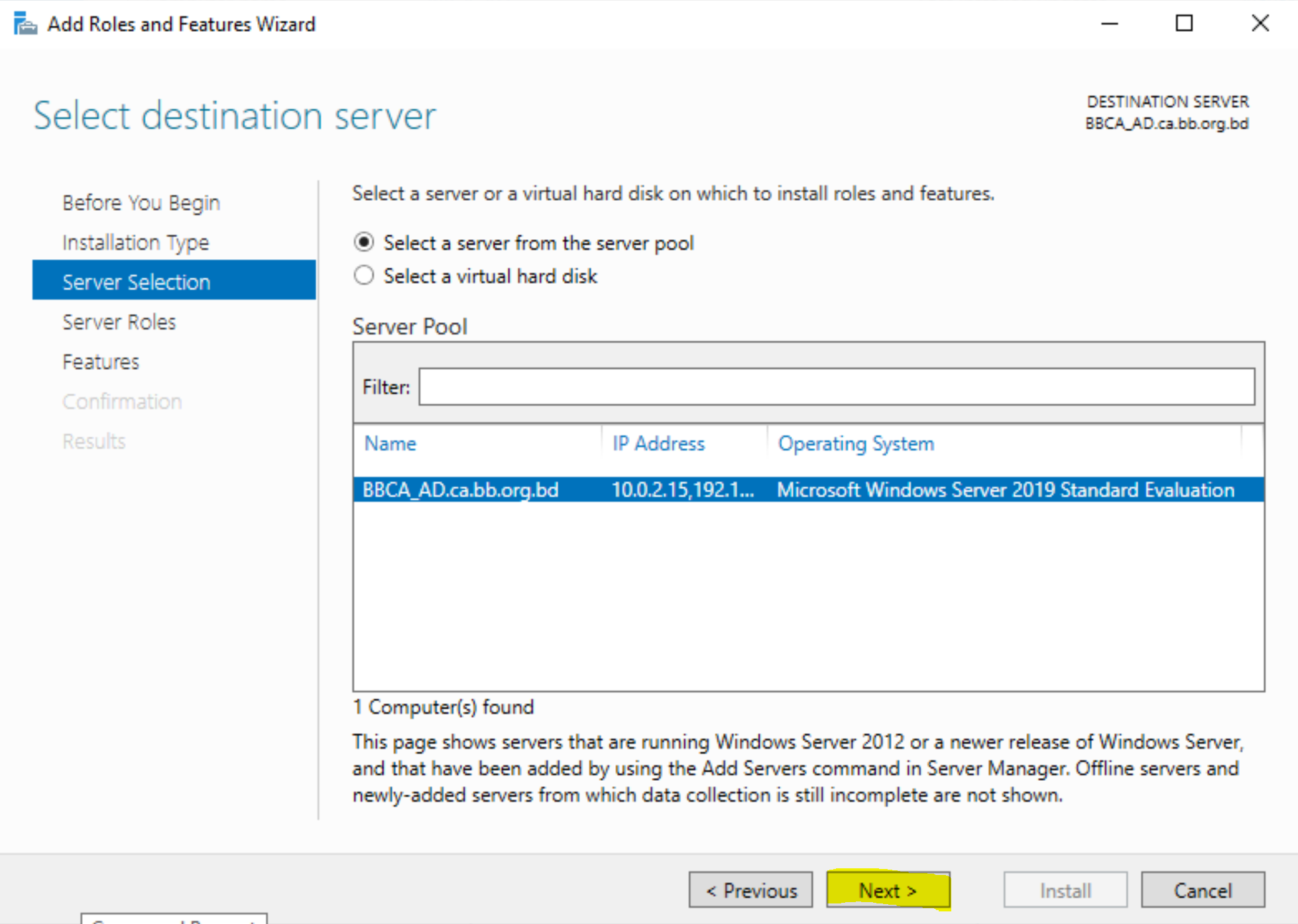The width and height of the screenshot is (1298, 924).
Task: Sort by the Operating System column header
Action: pyautogui.click(x=855, y=443)
